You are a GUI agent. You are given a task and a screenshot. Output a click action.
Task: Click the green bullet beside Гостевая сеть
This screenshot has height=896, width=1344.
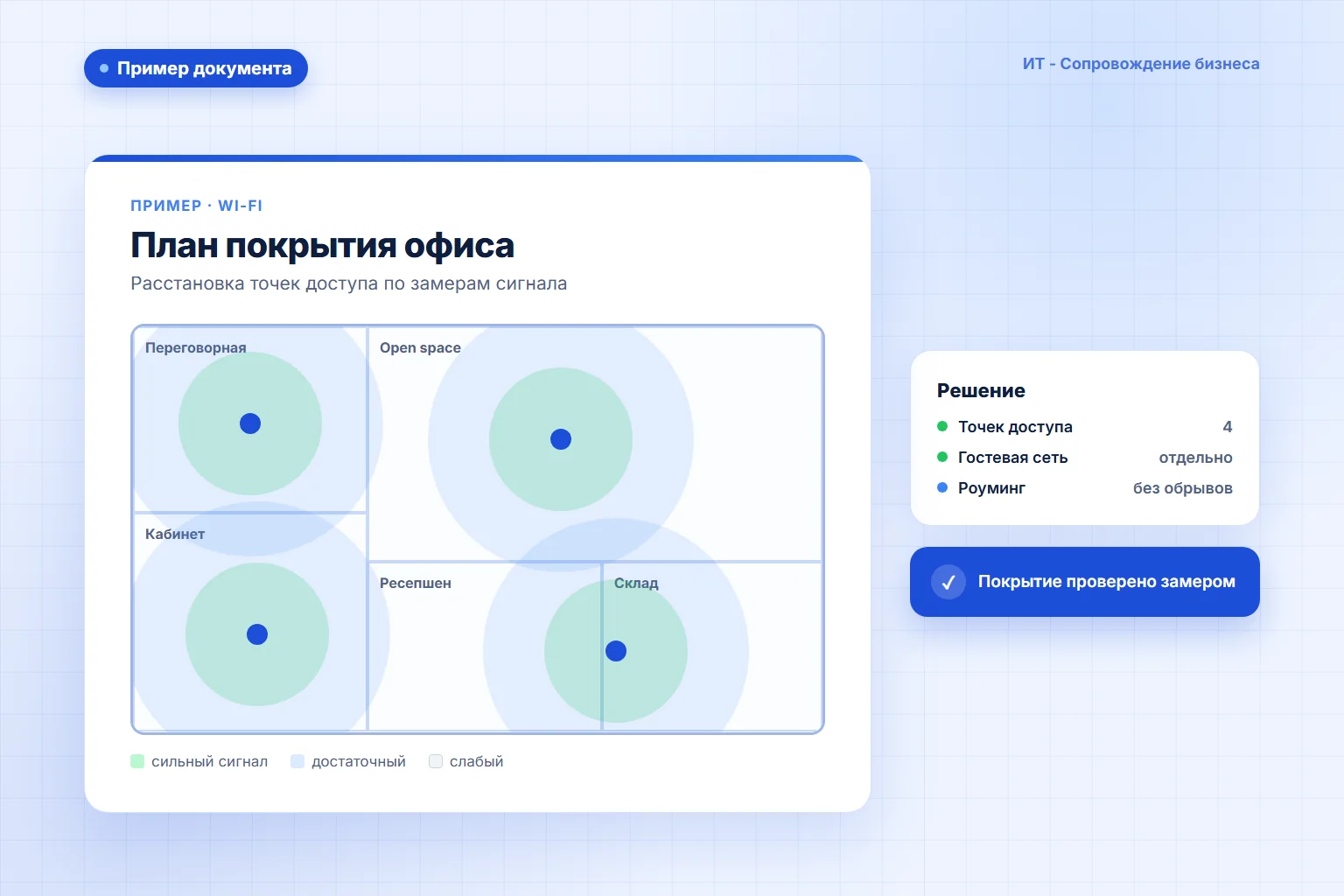pos(942,457)
